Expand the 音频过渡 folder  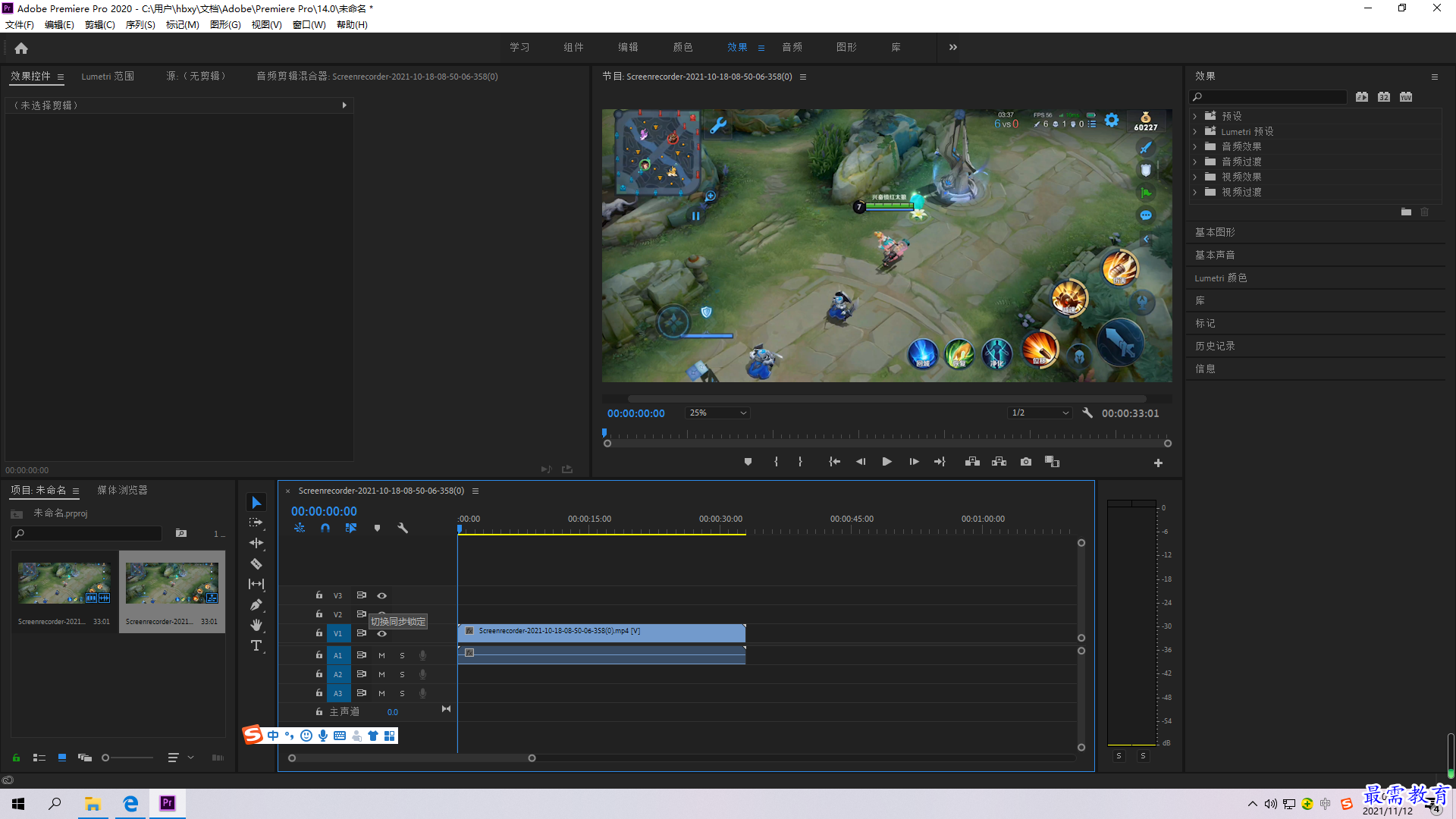coord(1195,162)
